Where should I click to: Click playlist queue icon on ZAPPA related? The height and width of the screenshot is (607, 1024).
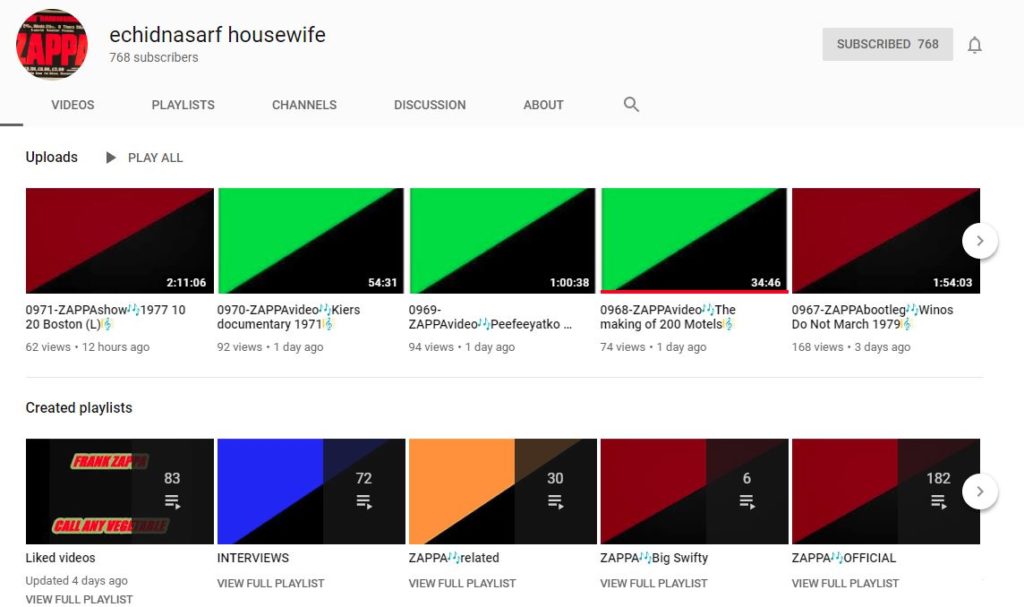click(555, 502)
